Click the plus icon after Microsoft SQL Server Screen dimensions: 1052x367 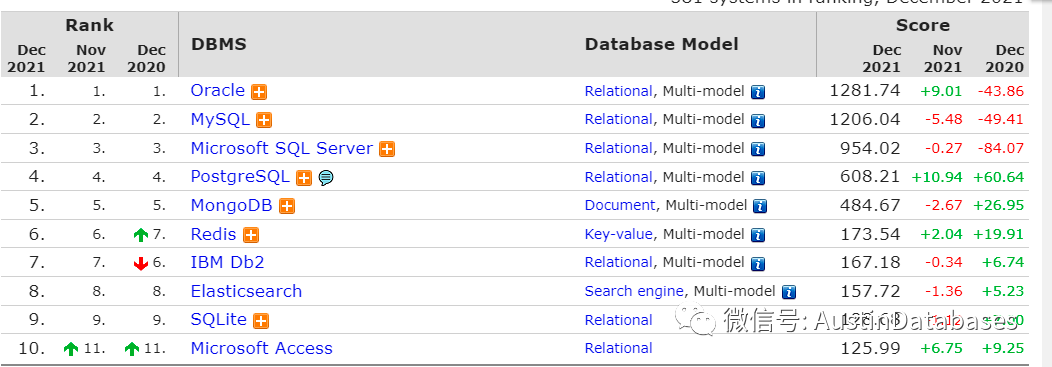pyautogui.click(x=387, y=150)
